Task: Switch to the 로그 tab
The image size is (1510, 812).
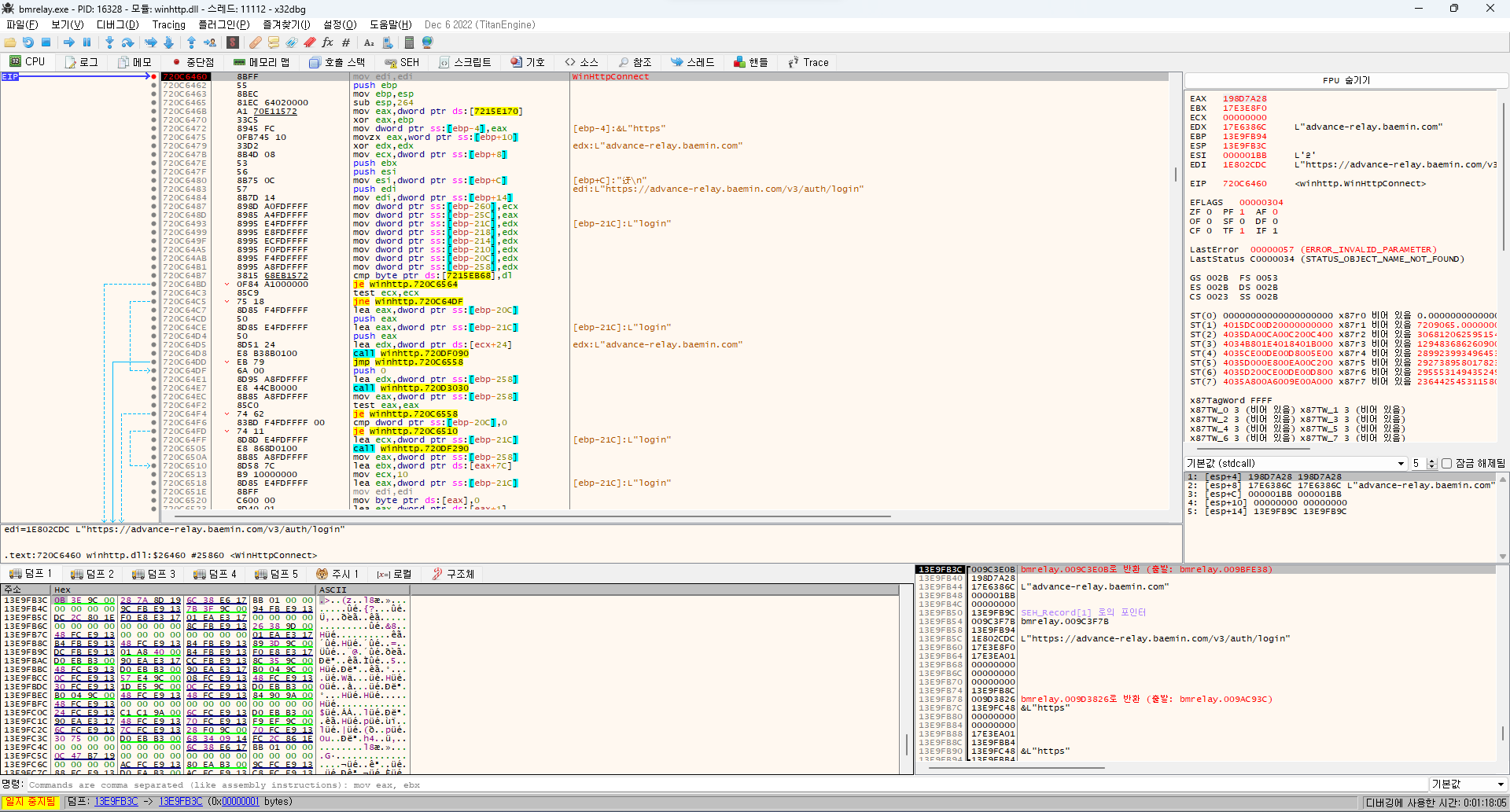Action: pos(82,62)
